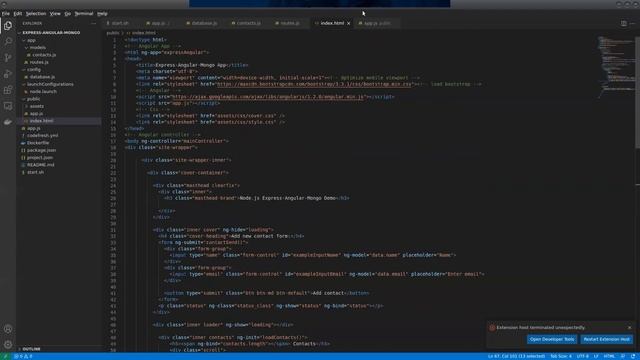The image size is (640, 360).
Task: Collapse the app folder
Action: 31,40
